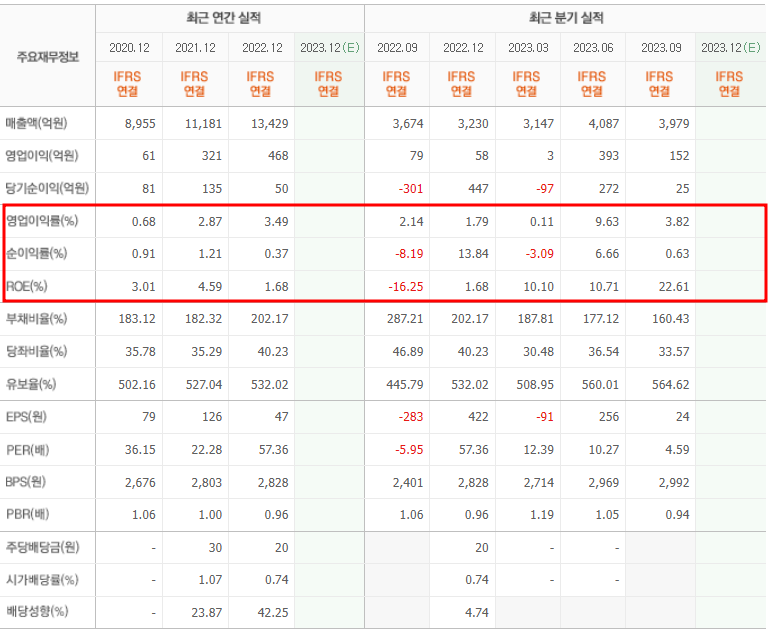The width and height of the screenshot is (774, 634).
Task: Click the 2021.12 column header
Action: (x=195, y=48)
